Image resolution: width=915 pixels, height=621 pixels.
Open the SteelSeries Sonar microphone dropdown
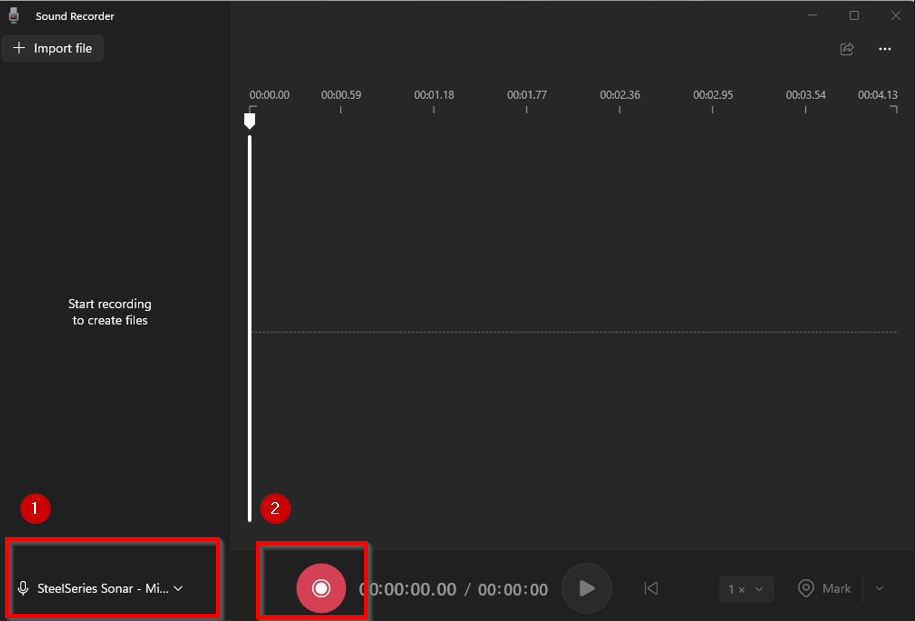pyautogui.click(x=100, y=588)
